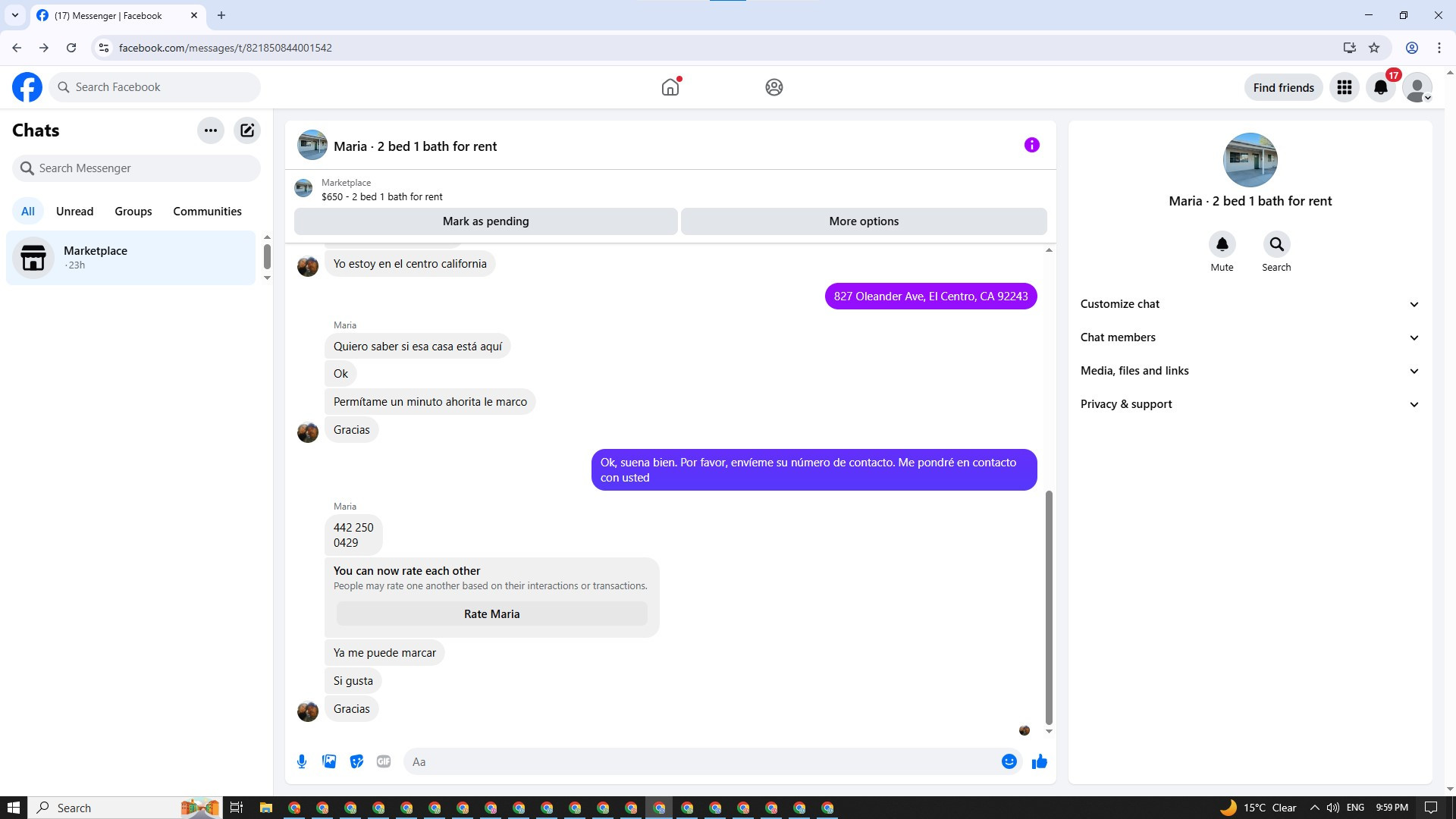Pick a GIF with the GIF icon
Viewport: 1456px width, 819px height.
point(384,761)
